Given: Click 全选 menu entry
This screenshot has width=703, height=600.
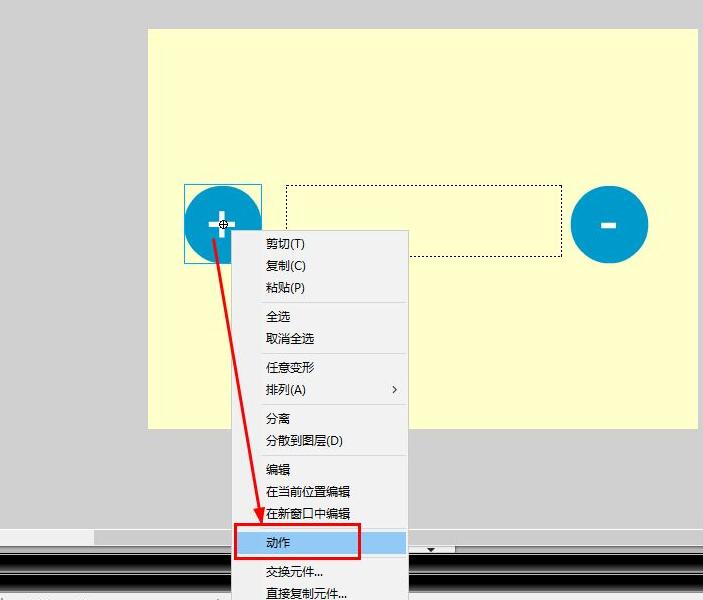Looking at the screenshot, I should click(x=320, y=317).
